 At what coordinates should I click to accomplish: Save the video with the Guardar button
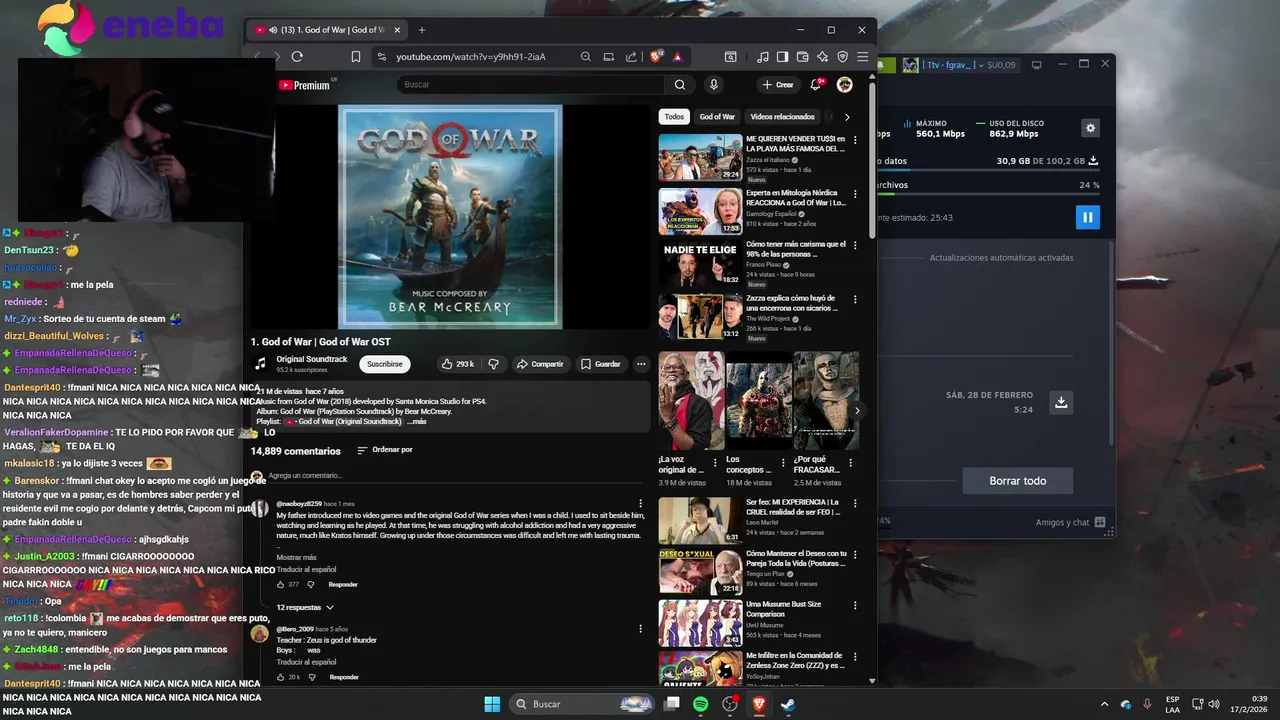point(601,364)
